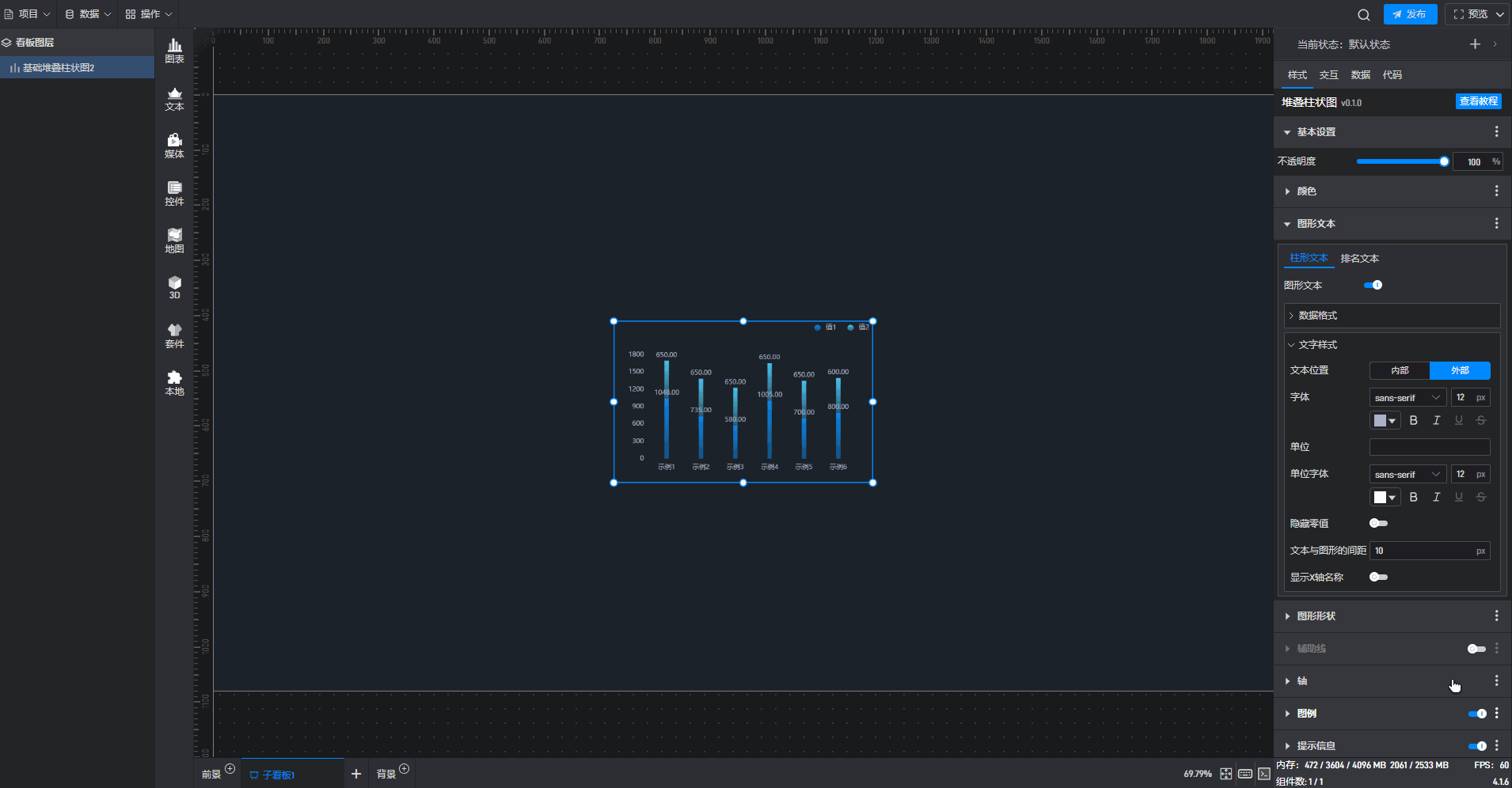The width and height of the screenshot is (1512, 788).
Task: Open the 单位字体 sans-serif font dropdown
Action: click(x=1408, y=474)
